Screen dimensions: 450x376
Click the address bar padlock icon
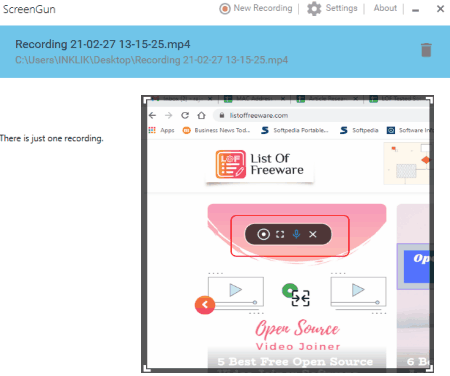tap(221, 115)
